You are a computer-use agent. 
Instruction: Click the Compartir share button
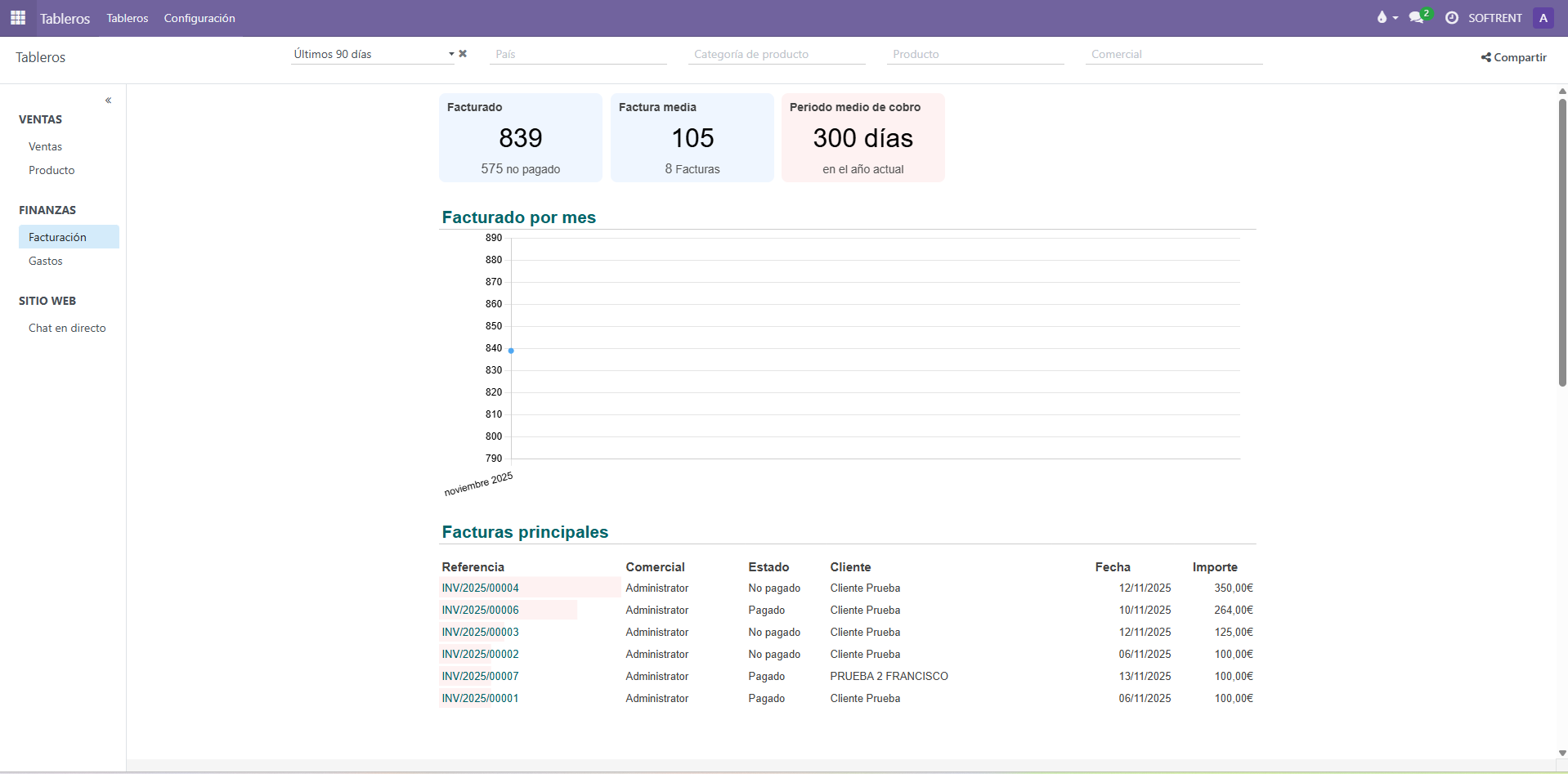coord(1514,57)
